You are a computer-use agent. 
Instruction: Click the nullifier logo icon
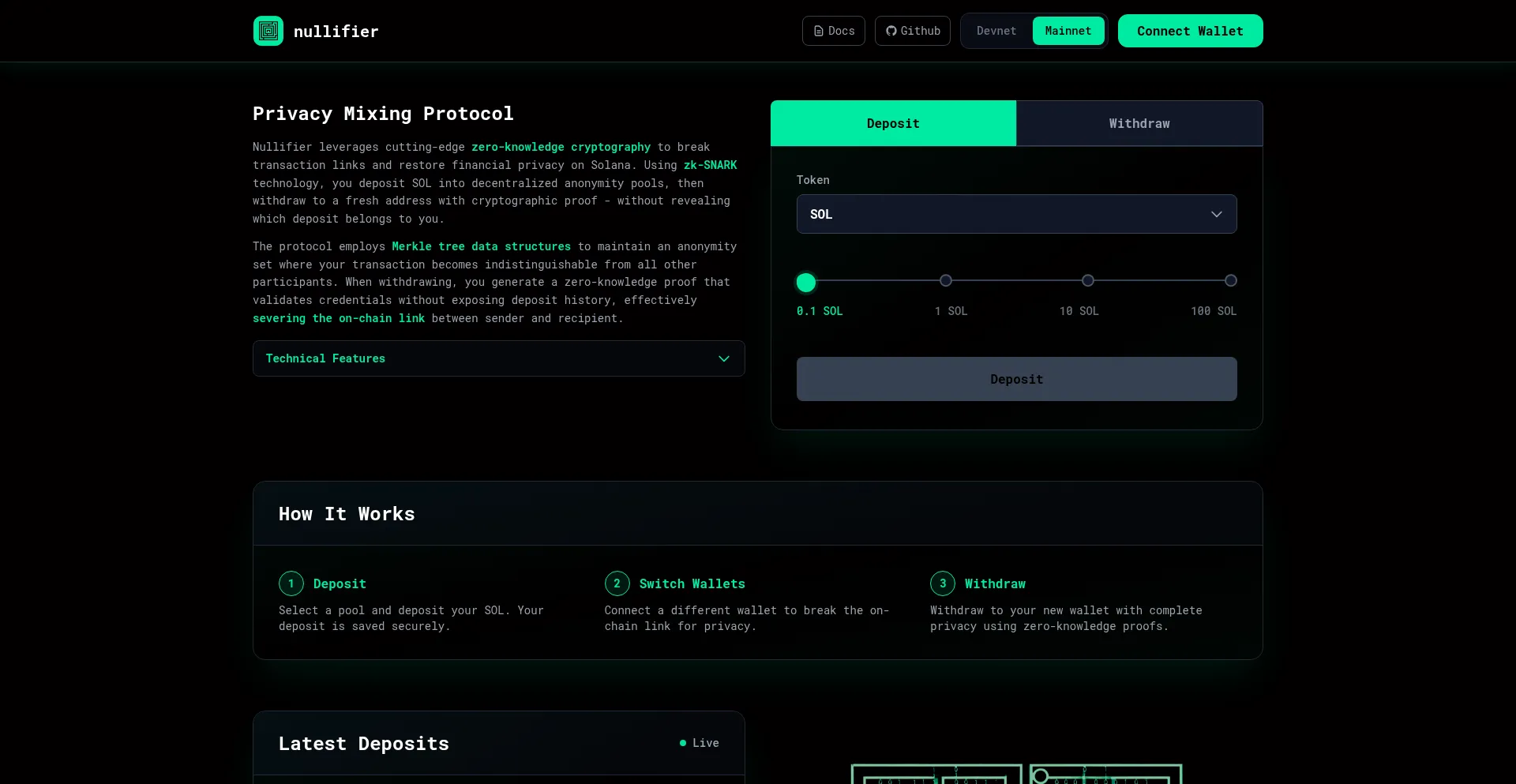pos(268,32)
